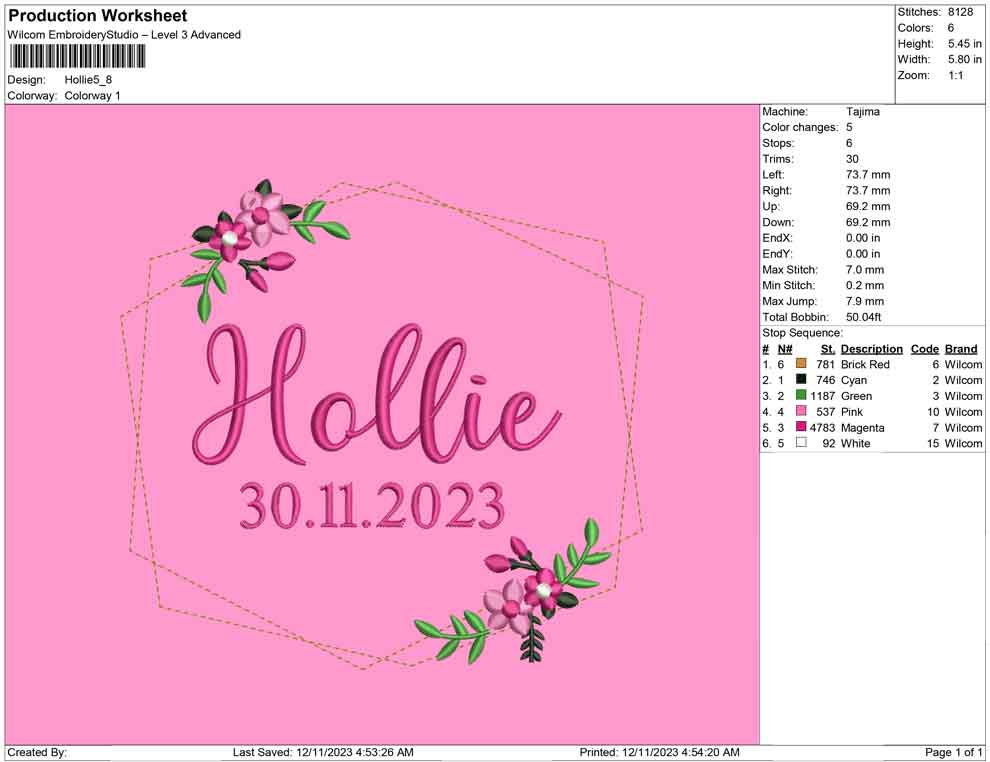Click the Wilcom EmbroideryStudio – Level 3 Advanced text

(x=124, y=35)
